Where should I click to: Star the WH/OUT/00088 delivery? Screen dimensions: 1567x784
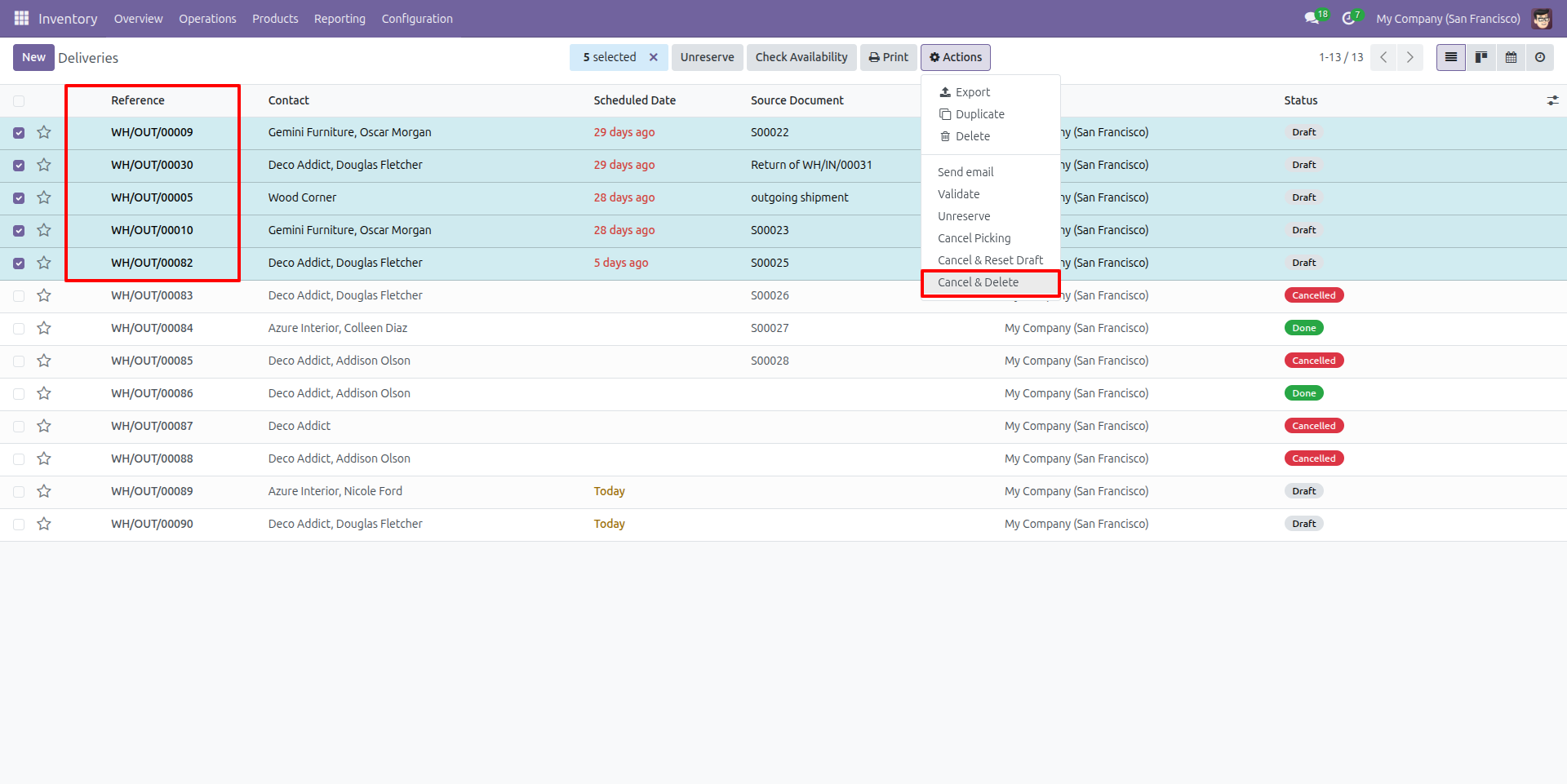pos(44,458)
